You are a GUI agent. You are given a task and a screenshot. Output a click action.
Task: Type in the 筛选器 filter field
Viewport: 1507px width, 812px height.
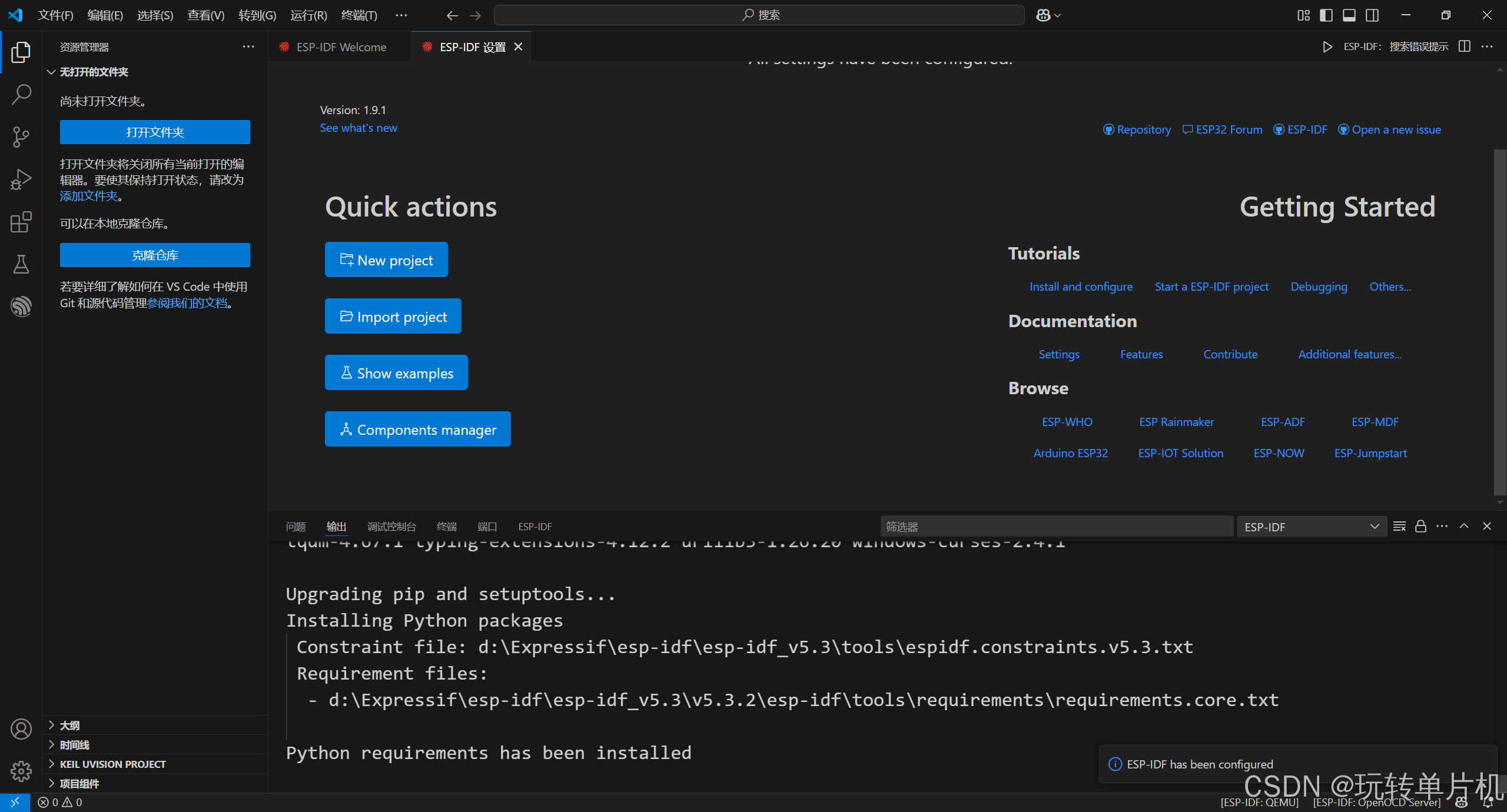[1057, 526]
